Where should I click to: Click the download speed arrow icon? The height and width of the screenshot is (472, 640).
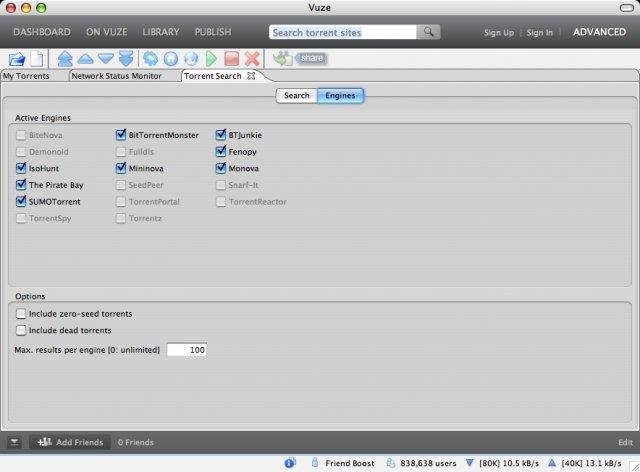(x=470, y=463)
